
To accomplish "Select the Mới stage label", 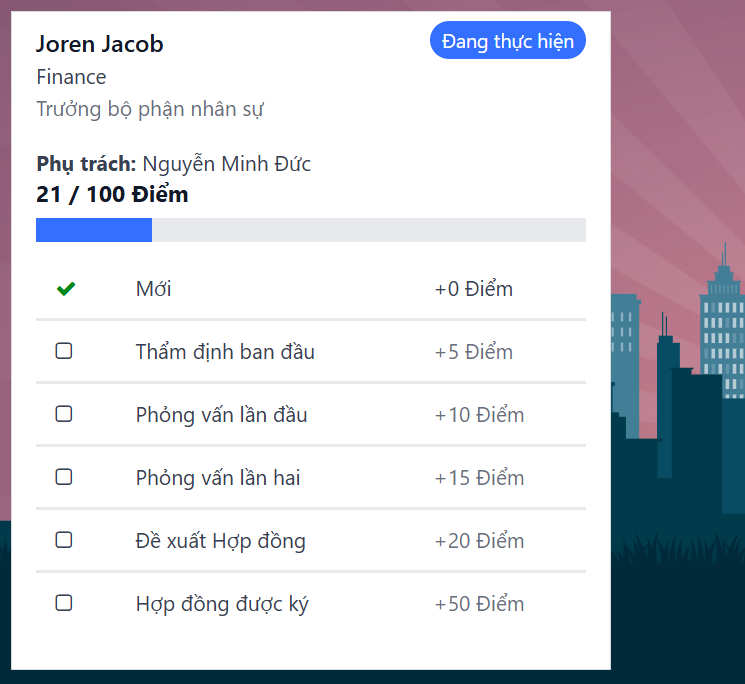I will click(153, 289).
